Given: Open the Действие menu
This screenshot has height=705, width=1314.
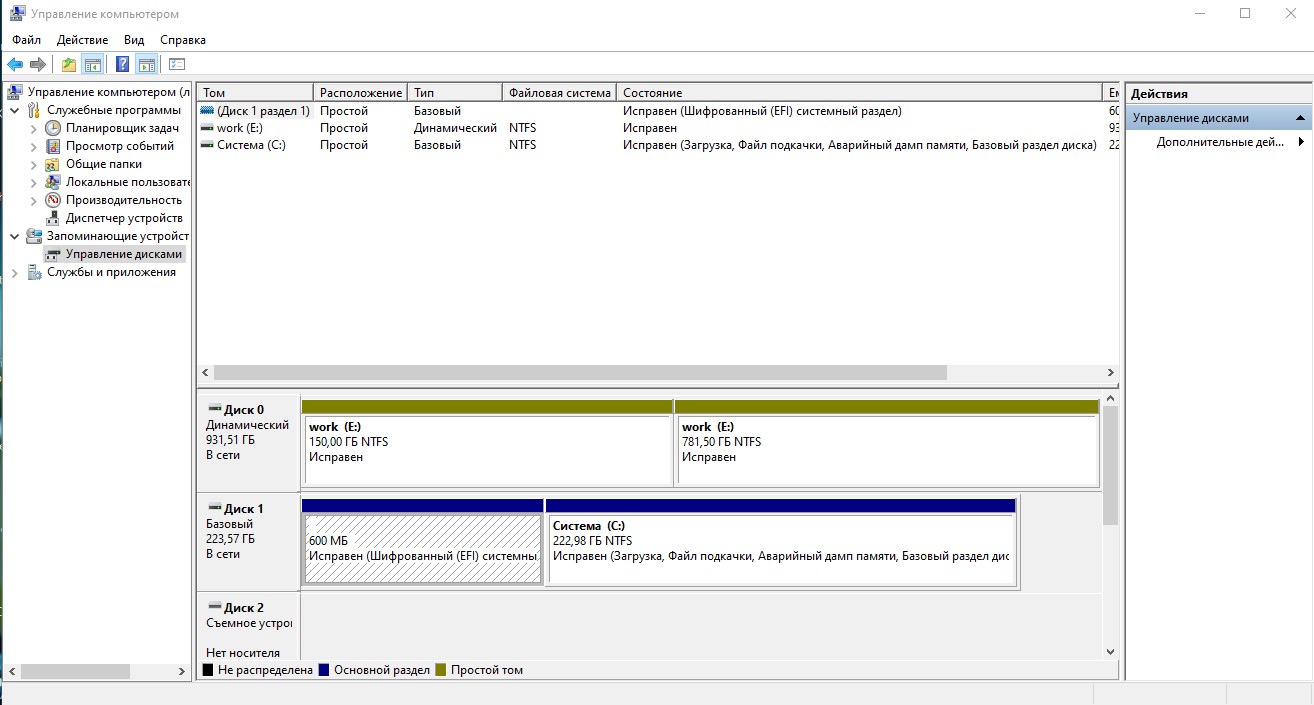Looking at the screenshot, I should coord(82,40).
